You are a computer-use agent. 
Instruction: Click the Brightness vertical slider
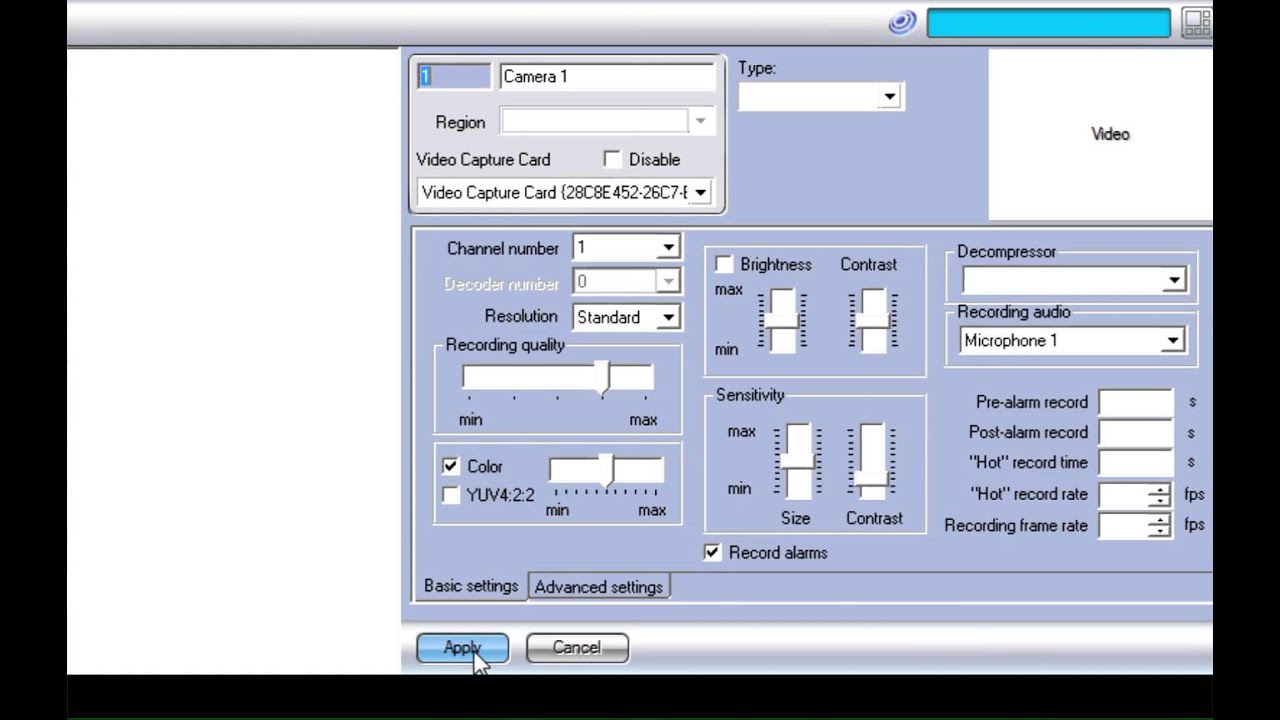tap(782, 320)
